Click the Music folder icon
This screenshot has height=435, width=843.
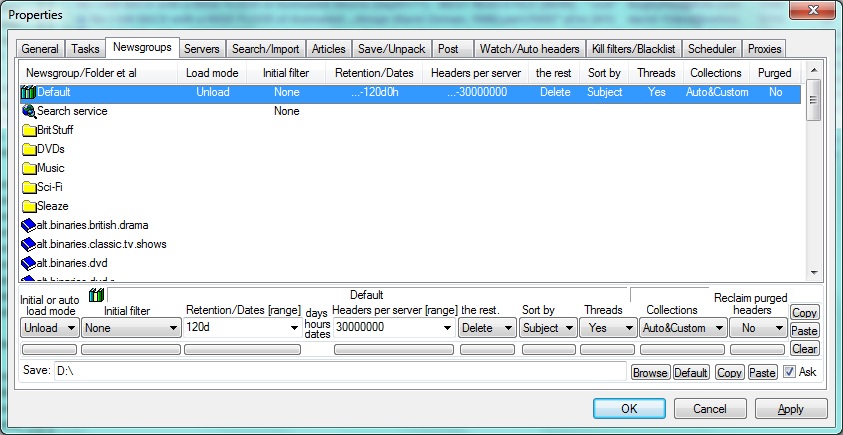coord(28,168)
